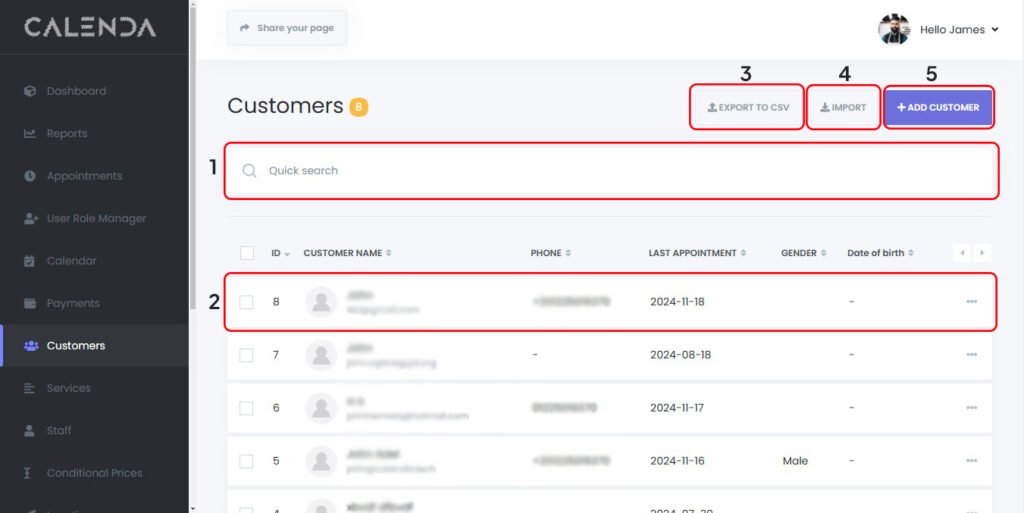Click the sidebar vertical scrollbar
The width and height of the screenshot is (1024, 513).
point(192,157)
